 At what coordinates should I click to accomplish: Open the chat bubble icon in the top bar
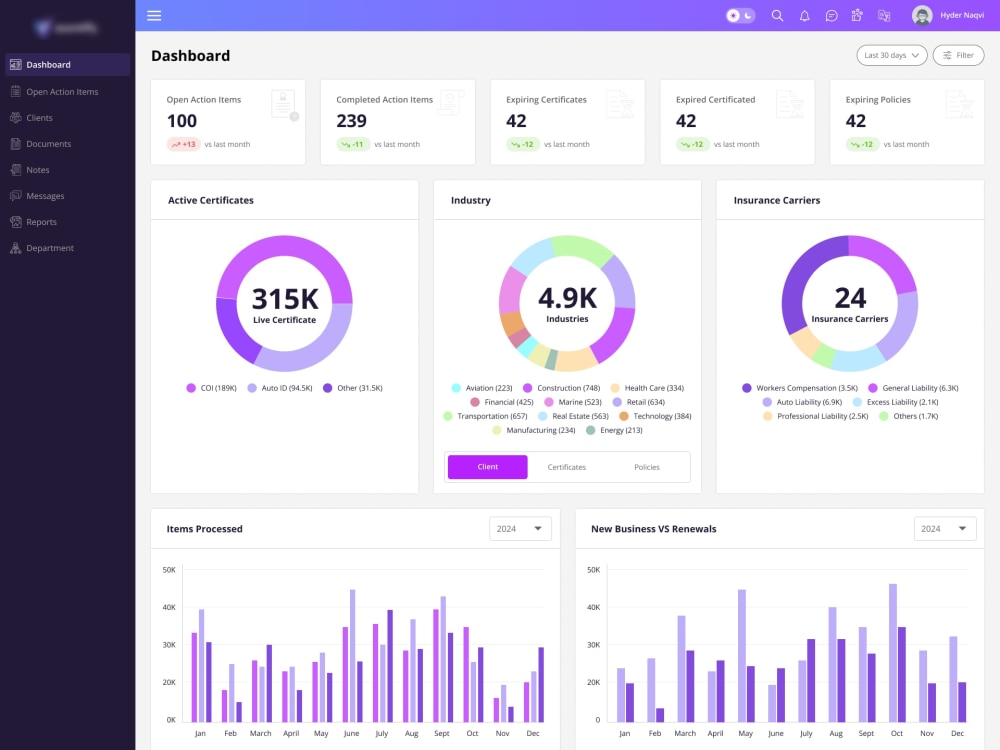831,16
